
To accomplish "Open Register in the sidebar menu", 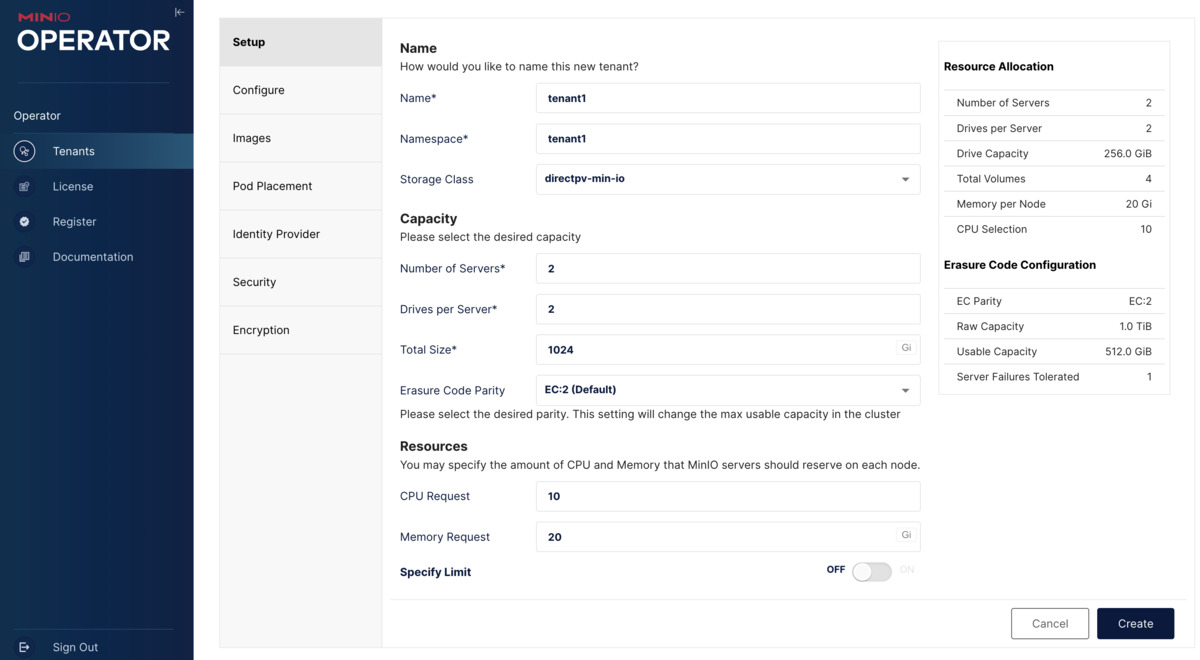I will pos(97,221).
